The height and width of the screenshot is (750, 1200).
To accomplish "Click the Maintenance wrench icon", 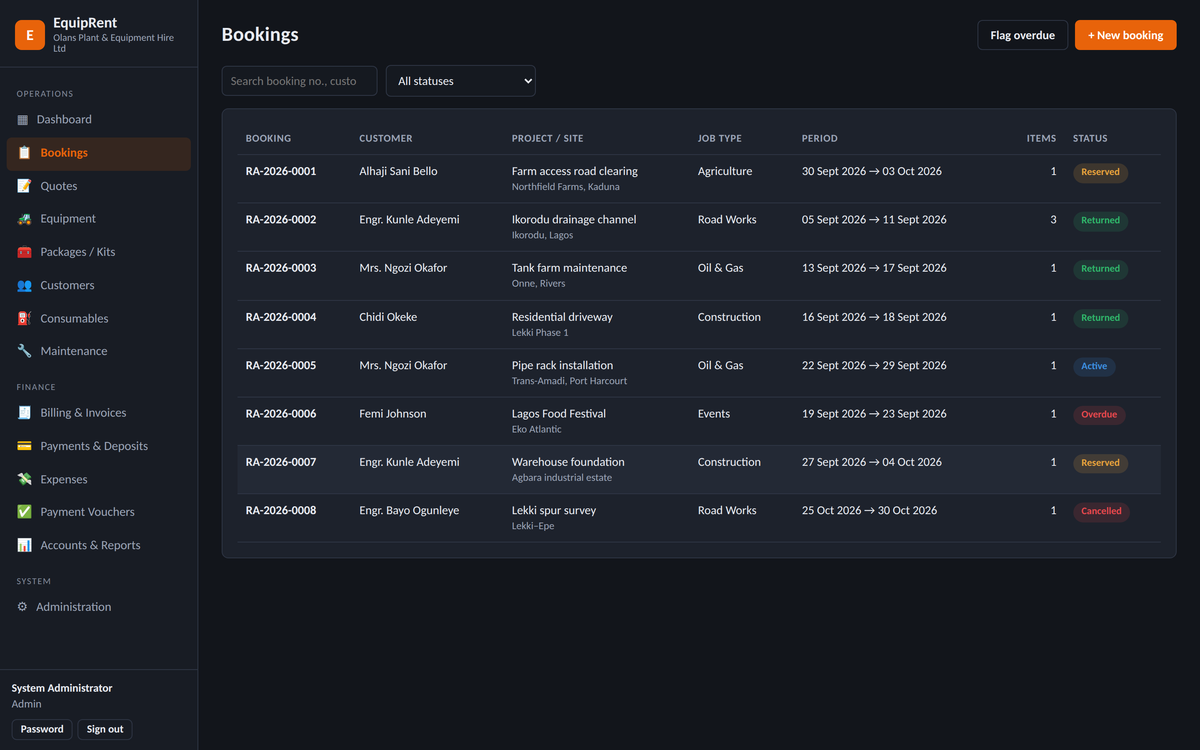I will tap(24, 351).
